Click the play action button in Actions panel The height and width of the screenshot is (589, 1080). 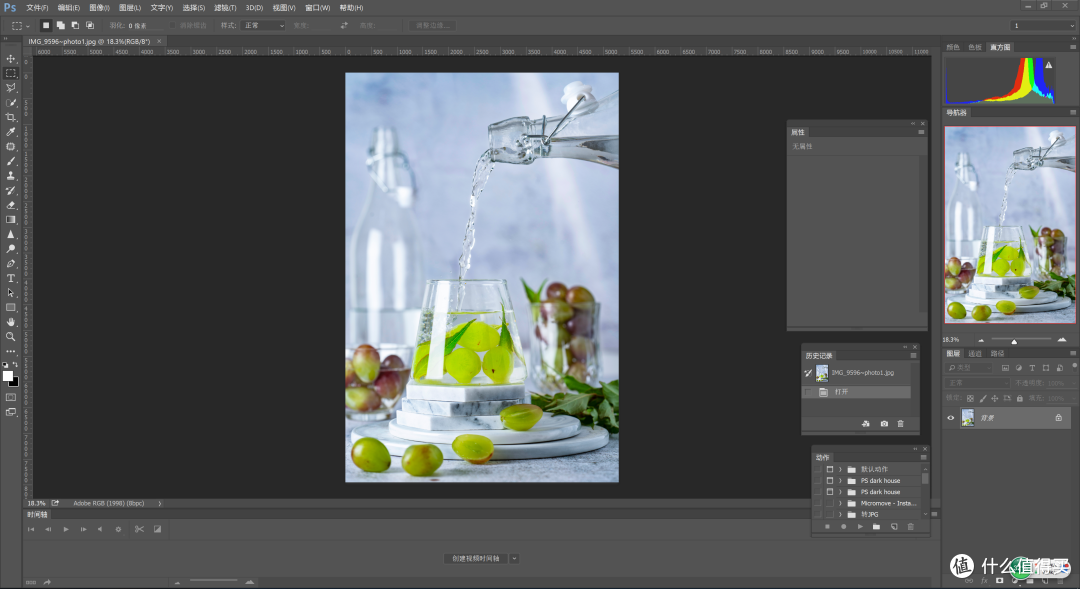860,526
